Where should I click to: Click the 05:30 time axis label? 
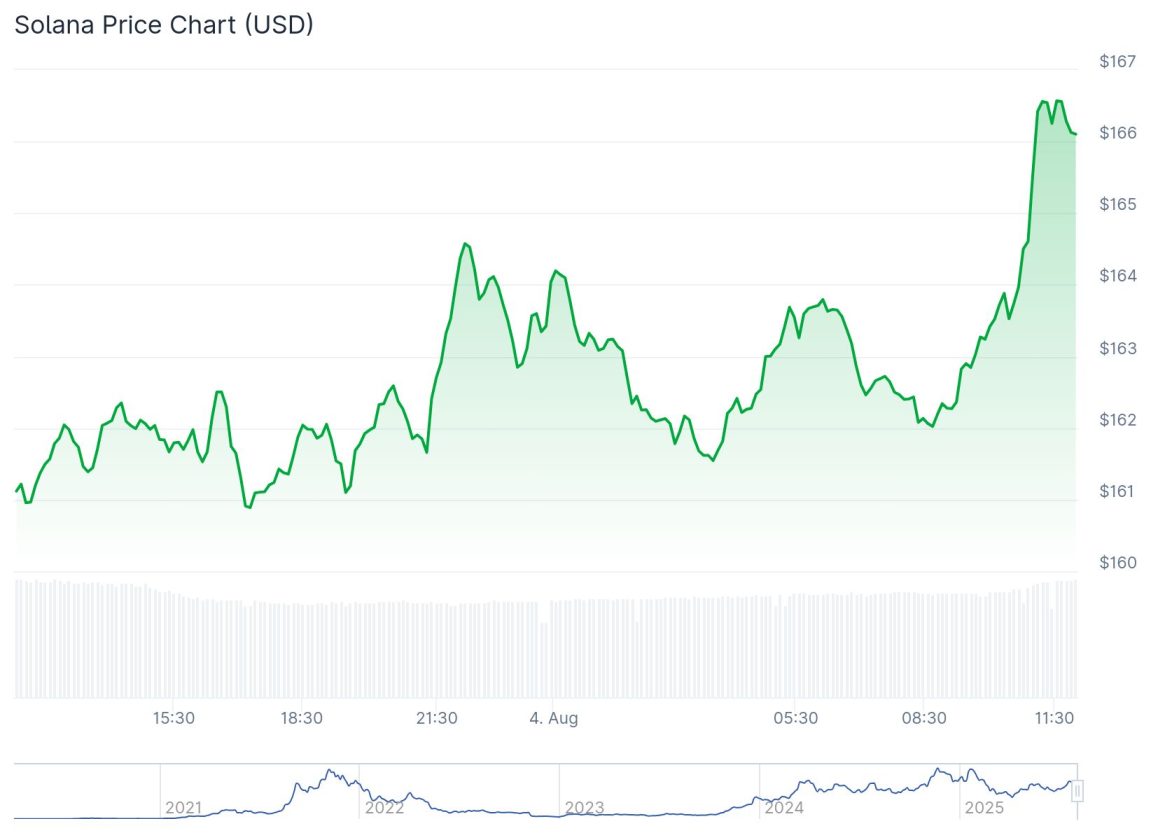point(795,717)
